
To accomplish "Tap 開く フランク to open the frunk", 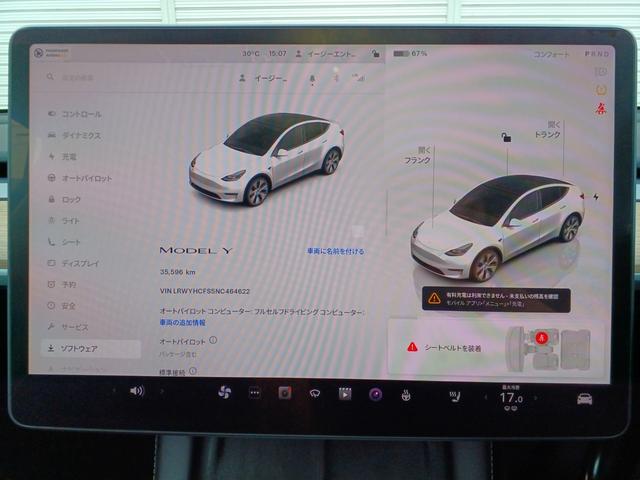I will 417,155.
